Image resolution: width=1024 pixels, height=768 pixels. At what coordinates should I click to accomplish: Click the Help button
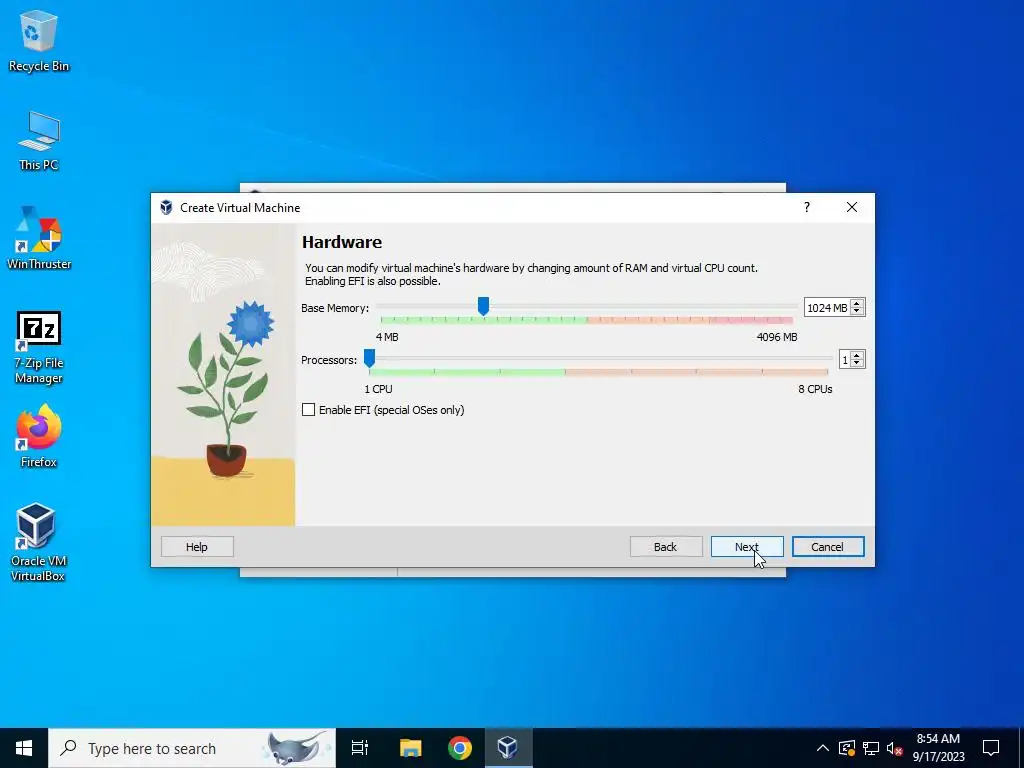pos(197,547)
